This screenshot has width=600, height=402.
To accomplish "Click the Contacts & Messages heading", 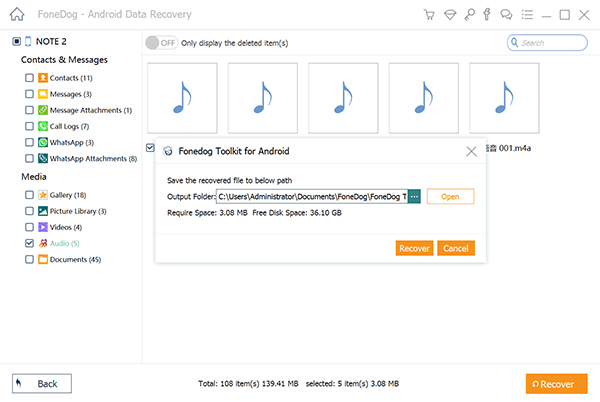I will pos(64,60).
